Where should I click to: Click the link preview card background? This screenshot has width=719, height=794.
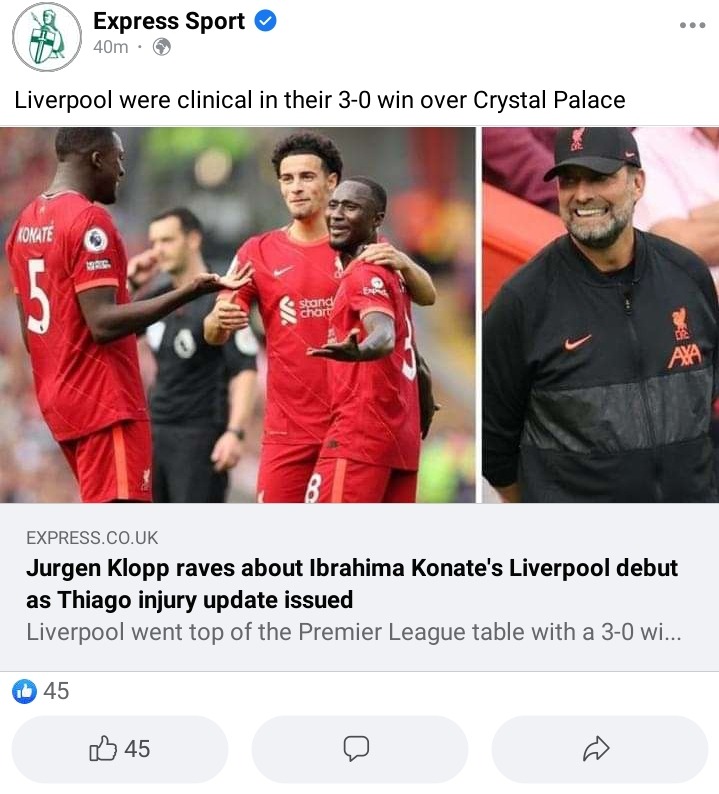[360, 587]
